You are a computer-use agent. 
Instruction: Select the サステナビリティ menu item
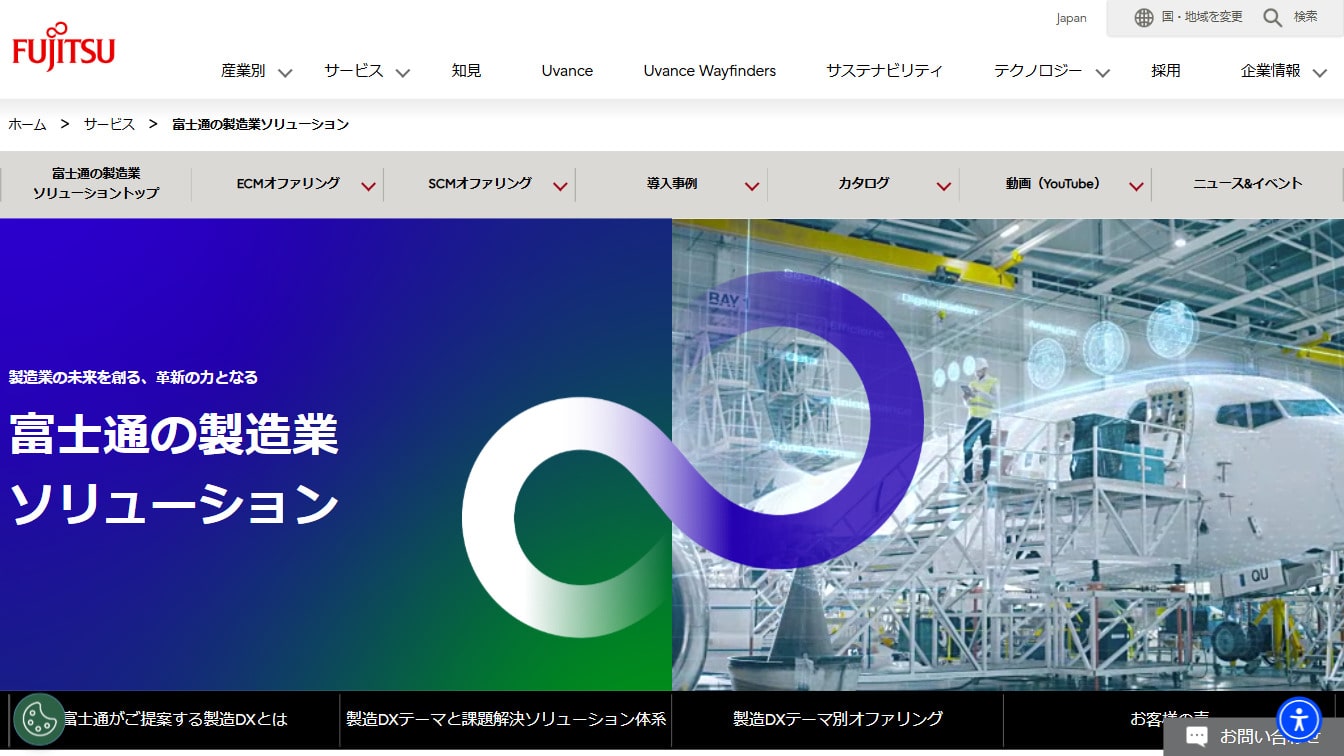point(884,71)
